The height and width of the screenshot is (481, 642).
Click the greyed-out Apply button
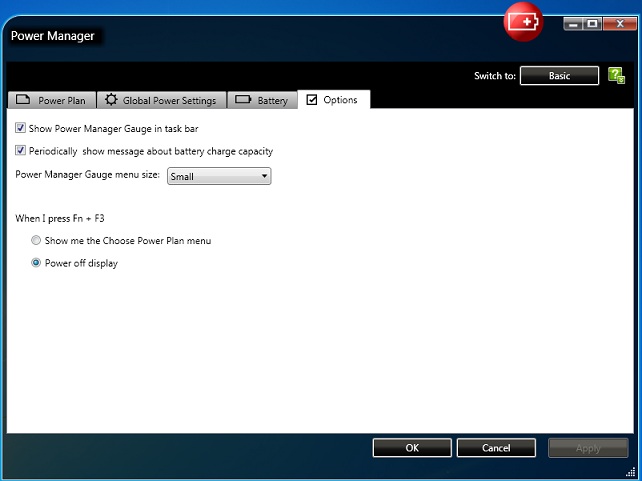pyautogui.click(x=588, y=448)
